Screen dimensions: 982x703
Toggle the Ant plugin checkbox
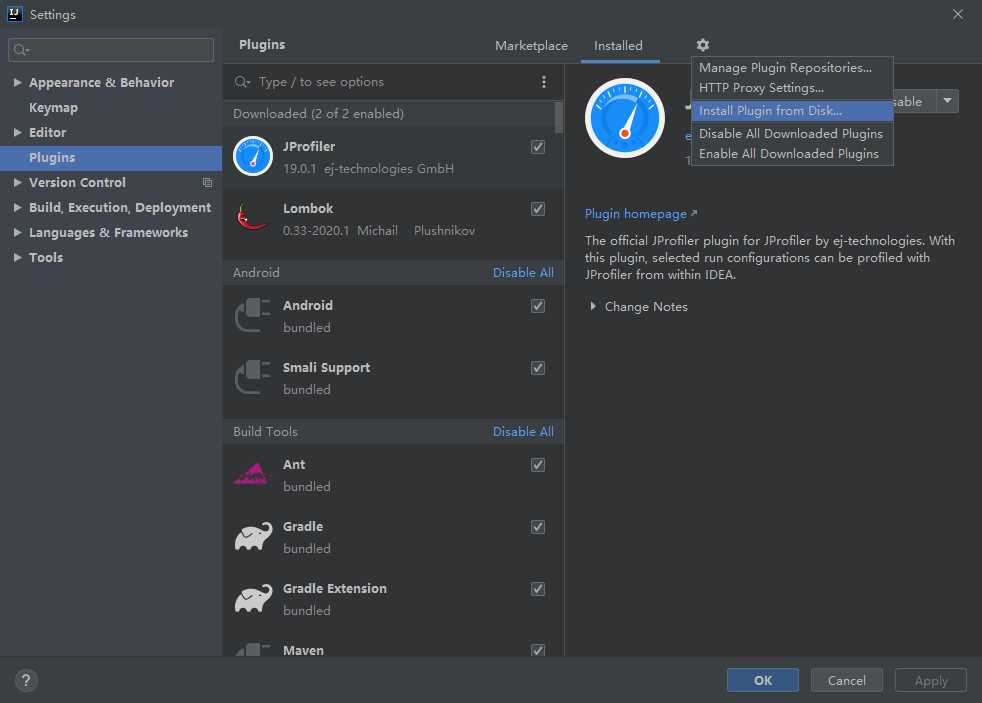(537, 464)
